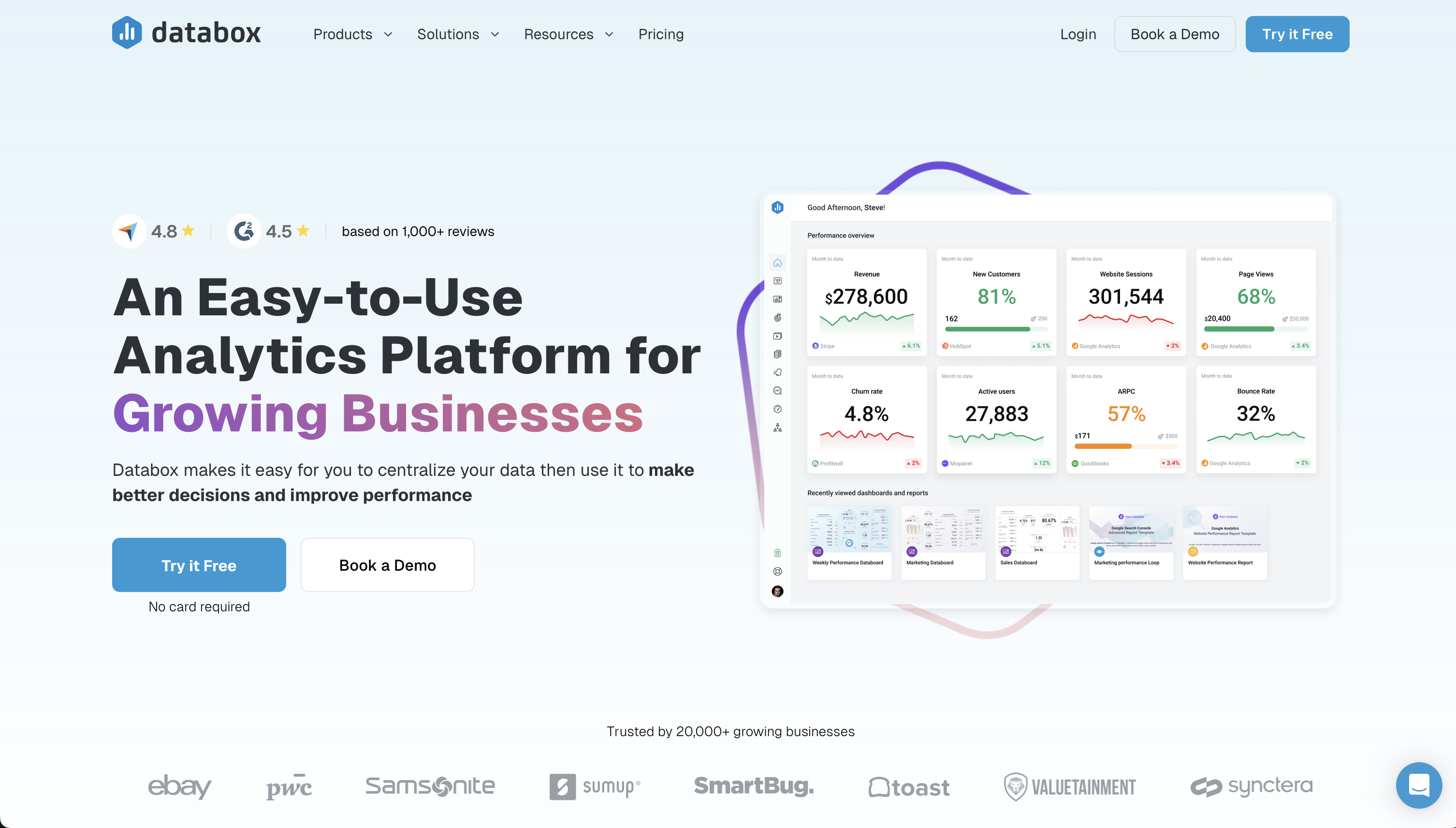This screenshot has height=828, width=1456.
Task: Expand the Products dropdown menu
Action: click(x=352, y=34)
